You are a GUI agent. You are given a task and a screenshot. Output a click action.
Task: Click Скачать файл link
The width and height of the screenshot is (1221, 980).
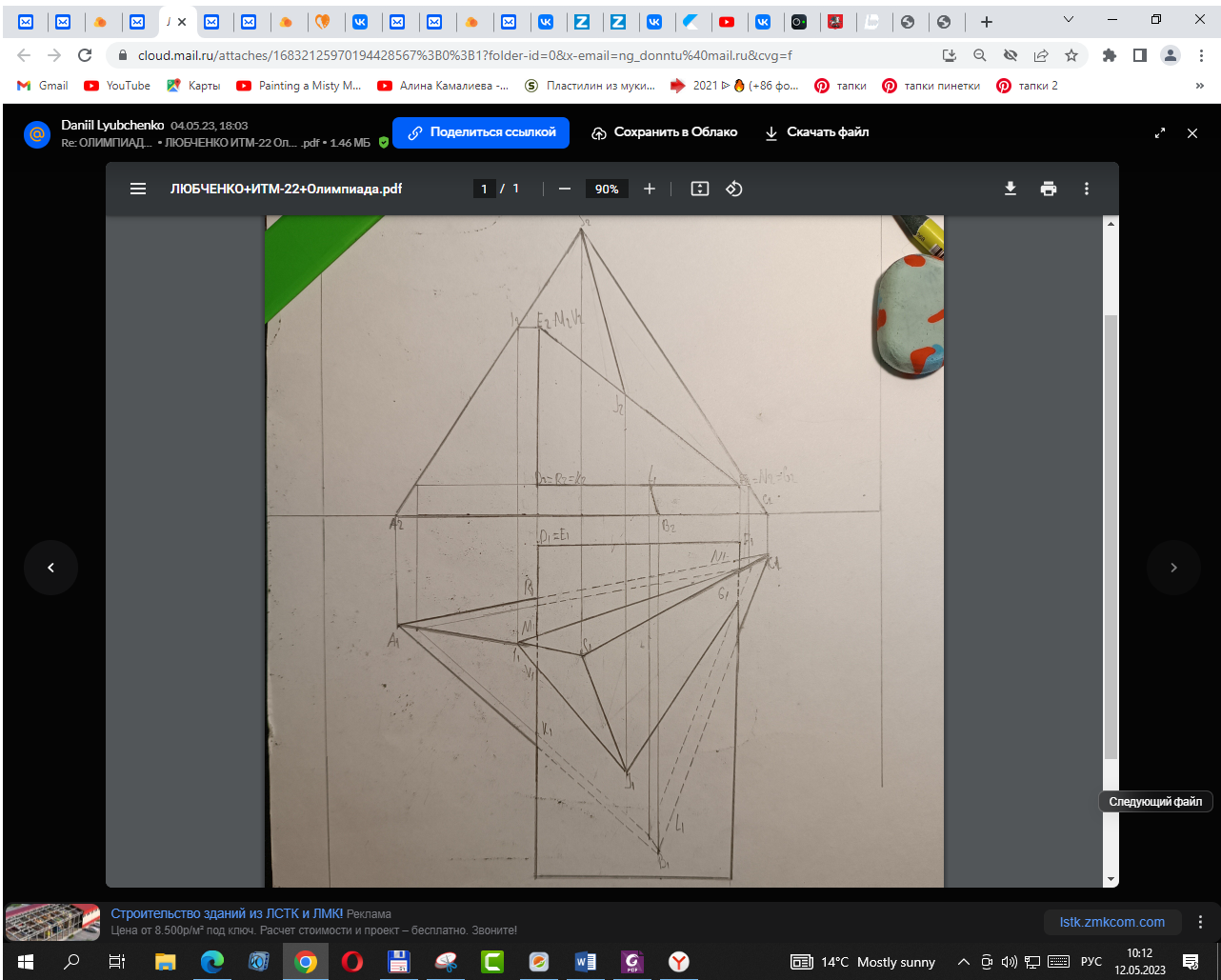point(817,132)
